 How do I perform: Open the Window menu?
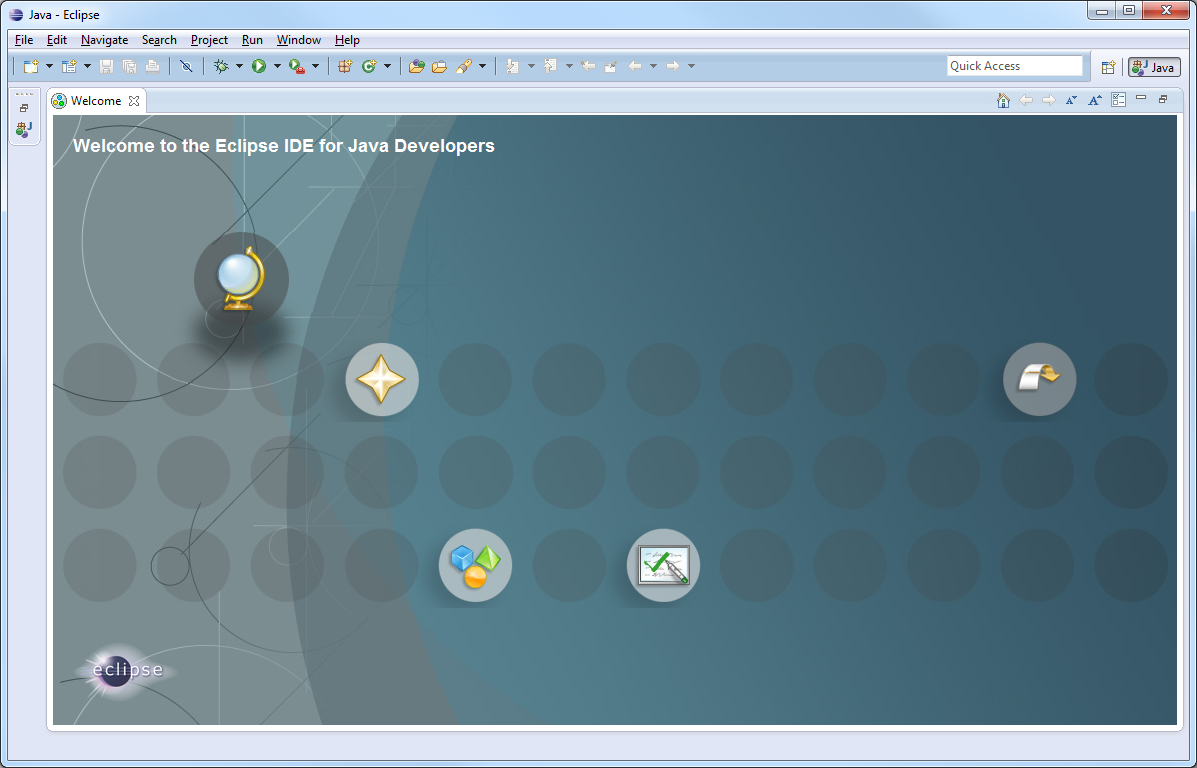click(x=298, y=40)
